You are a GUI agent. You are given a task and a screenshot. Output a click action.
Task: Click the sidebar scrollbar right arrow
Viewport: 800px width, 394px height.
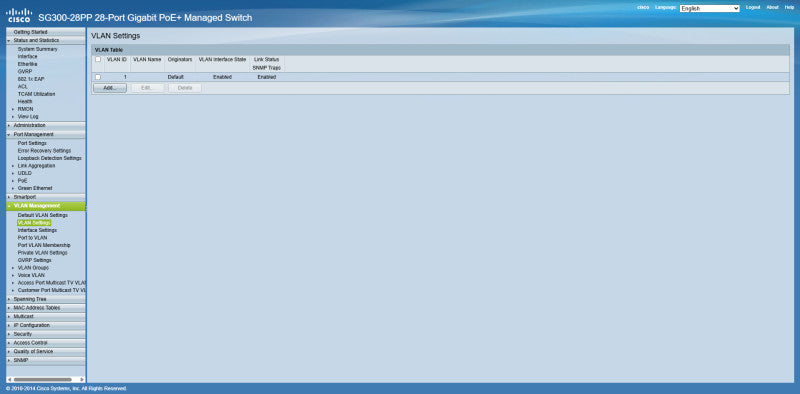[x=82, y=380]
